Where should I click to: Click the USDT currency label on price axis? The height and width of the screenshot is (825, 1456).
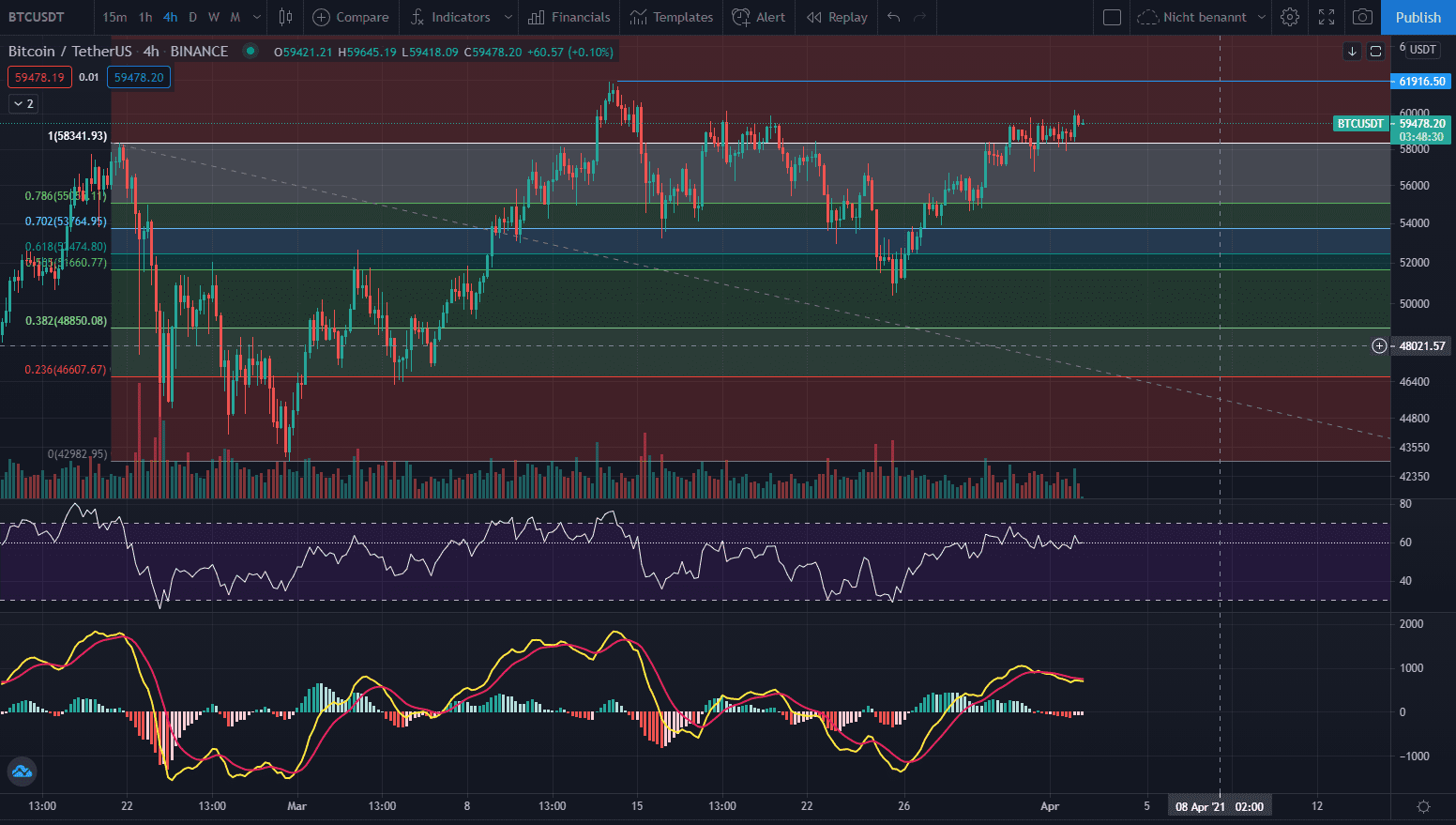pos(1422,49)
